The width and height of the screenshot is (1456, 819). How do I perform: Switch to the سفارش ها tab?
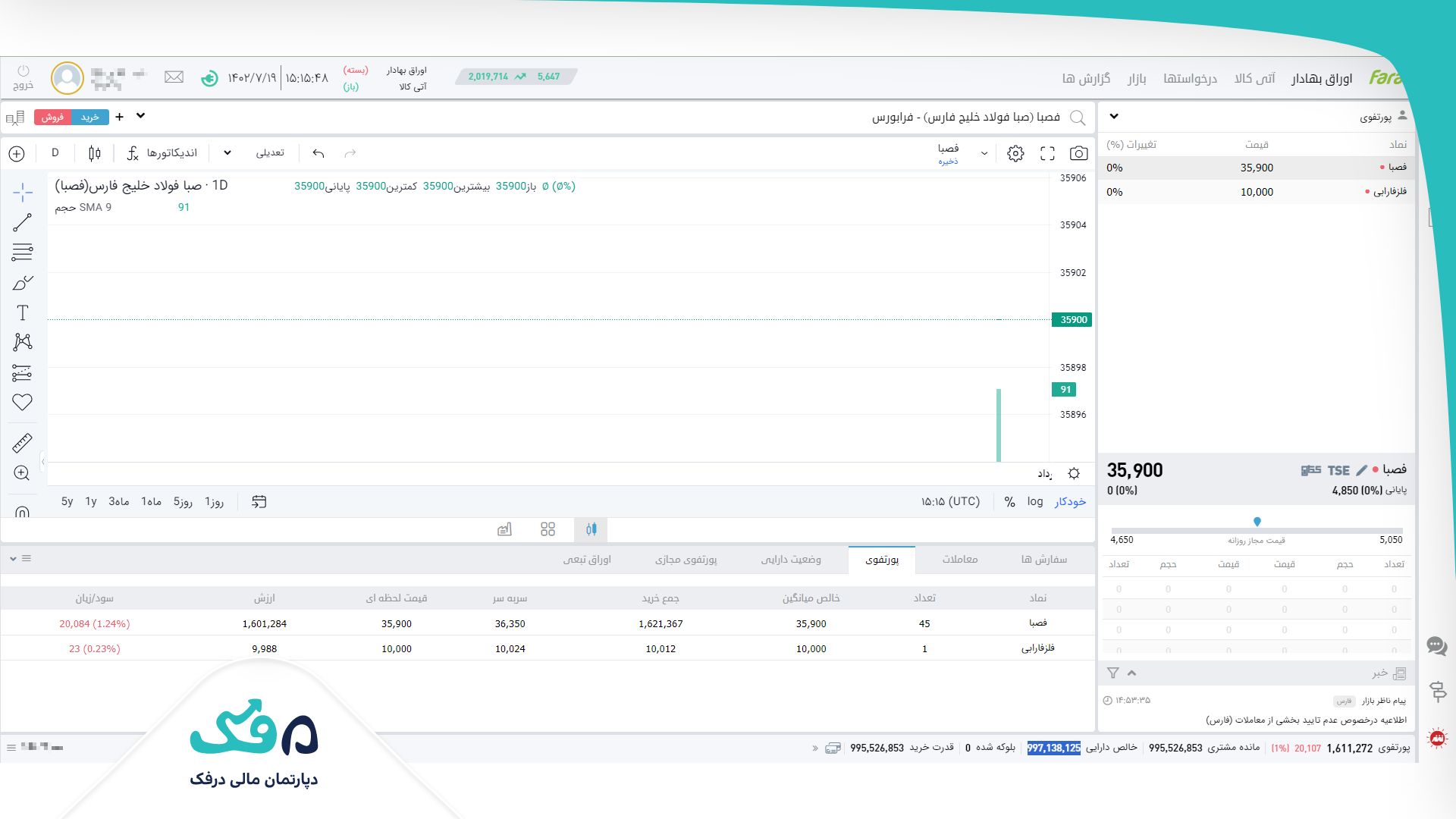click(x=1043, y=560)
